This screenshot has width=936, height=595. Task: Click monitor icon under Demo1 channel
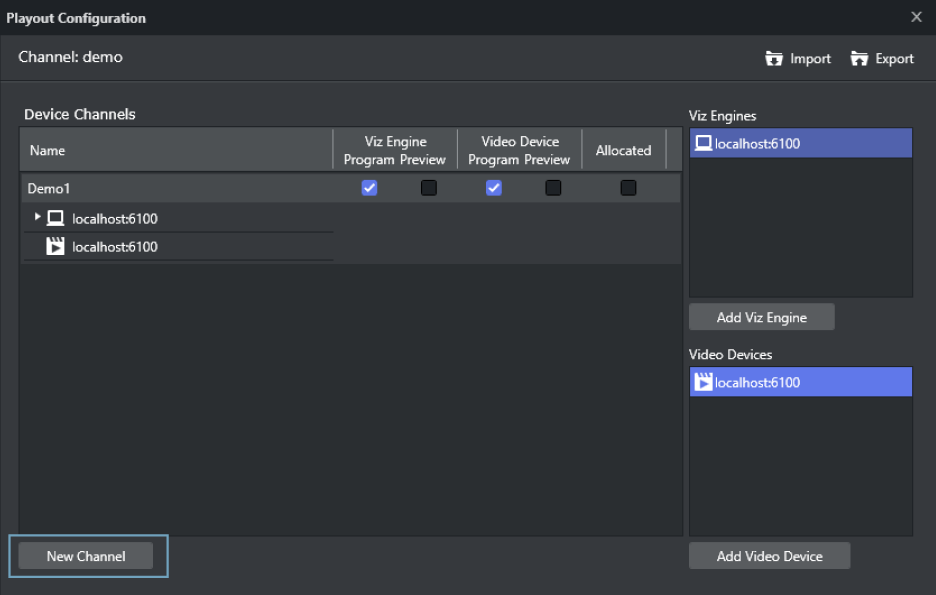(56, 218)
